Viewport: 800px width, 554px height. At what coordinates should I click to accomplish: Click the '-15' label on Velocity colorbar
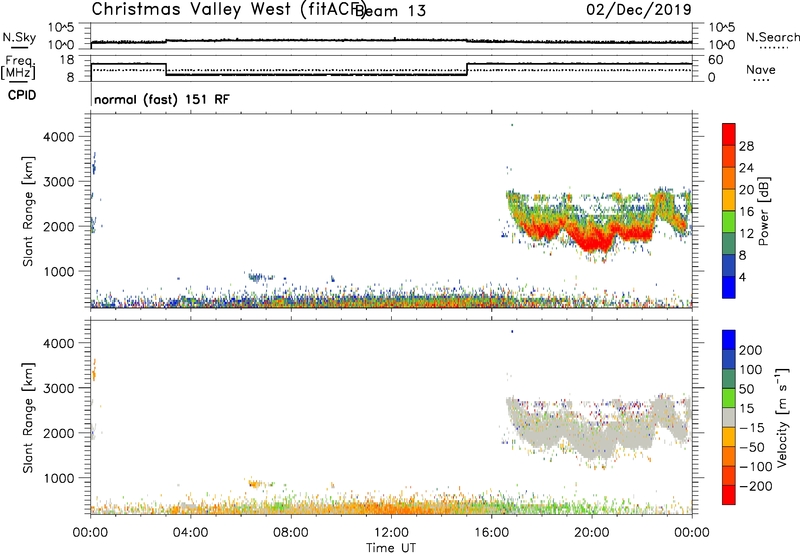(752, 428)
